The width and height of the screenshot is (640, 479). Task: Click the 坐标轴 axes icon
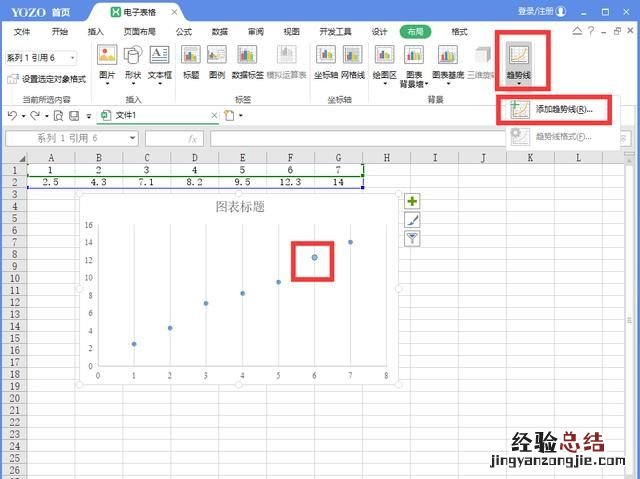(326, 62)
